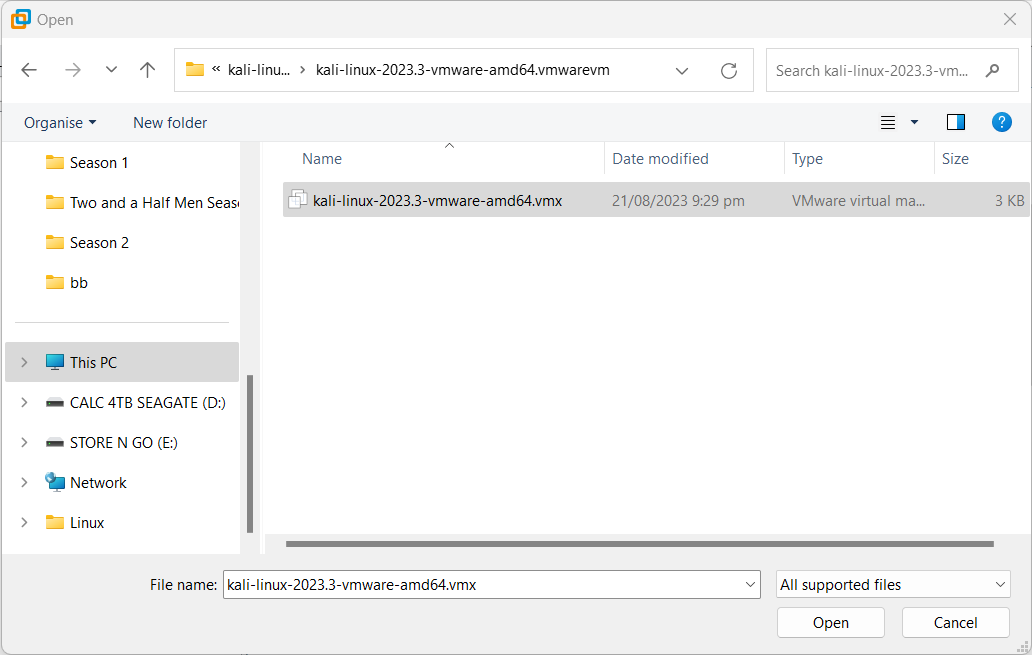Image resolution: width=1032 pixels, height=655 pixels.
Task: Sort by the Name column header
Action: 322,159
